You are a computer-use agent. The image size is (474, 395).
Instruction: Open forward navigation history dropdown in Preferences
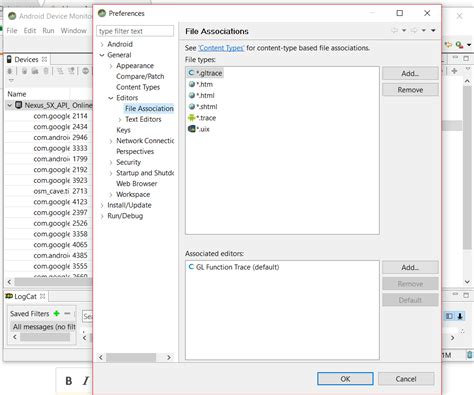(x=423, y=31)
